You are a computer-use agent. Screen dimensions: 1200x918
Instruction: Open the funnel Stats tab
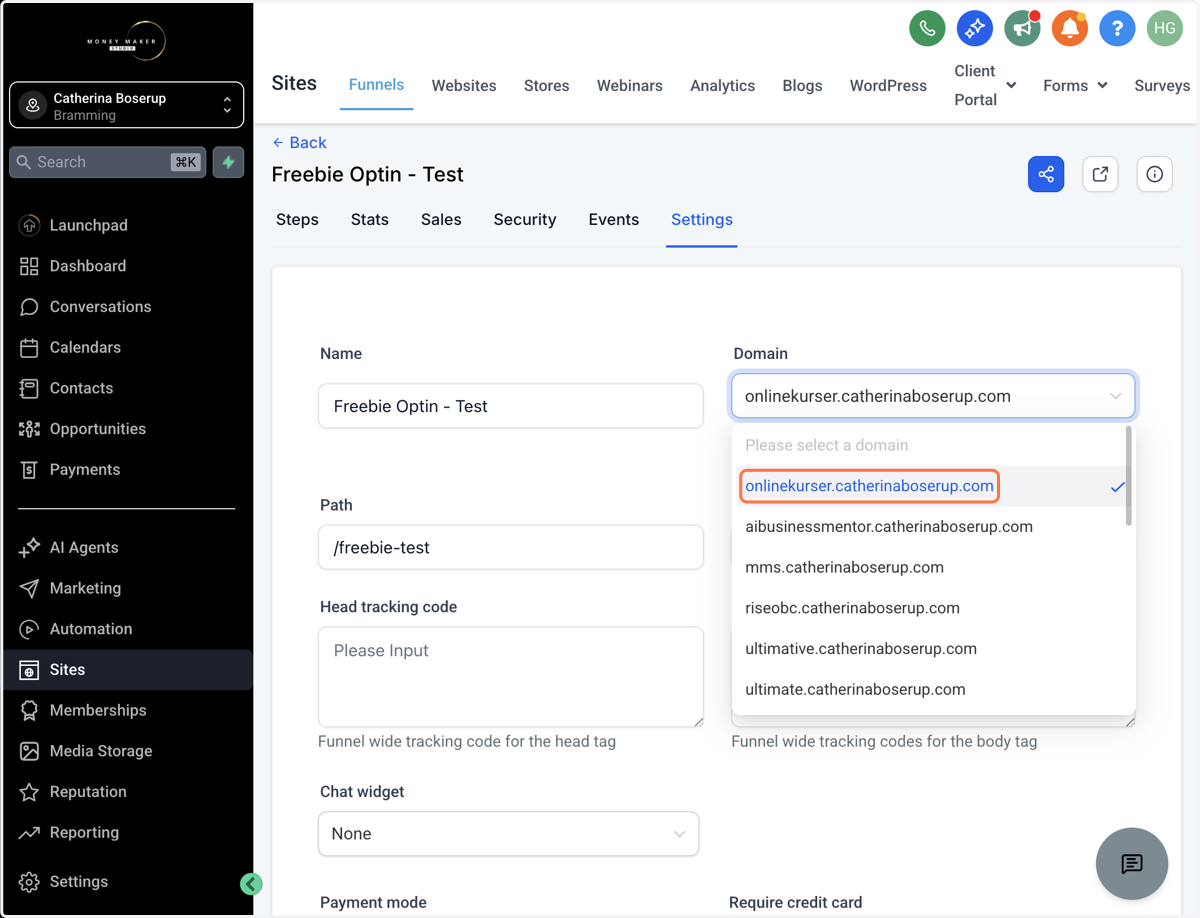tap(369, 220)
